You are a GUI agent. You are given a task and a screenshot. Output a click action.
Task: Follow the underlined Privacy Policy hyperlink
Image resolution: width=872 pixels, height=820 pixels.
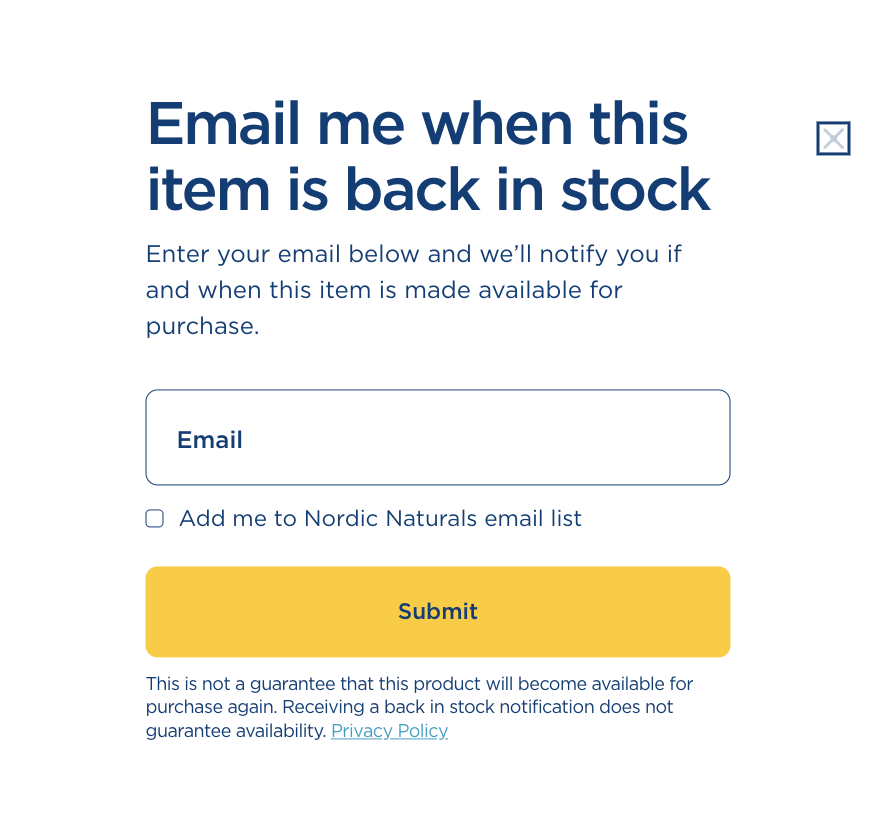point(389,731)
